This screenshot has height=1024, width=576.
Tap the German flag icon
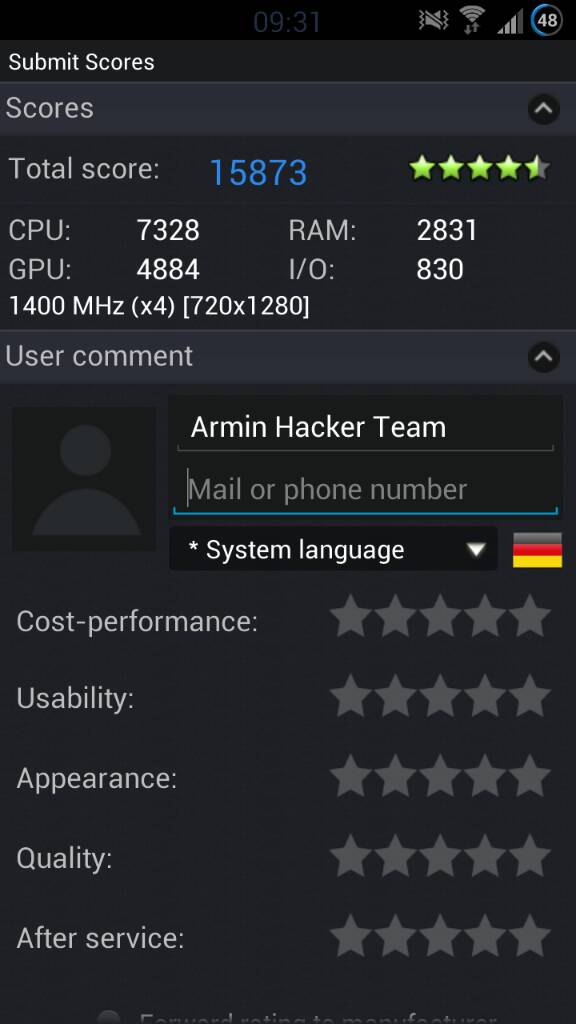(537, 550)
